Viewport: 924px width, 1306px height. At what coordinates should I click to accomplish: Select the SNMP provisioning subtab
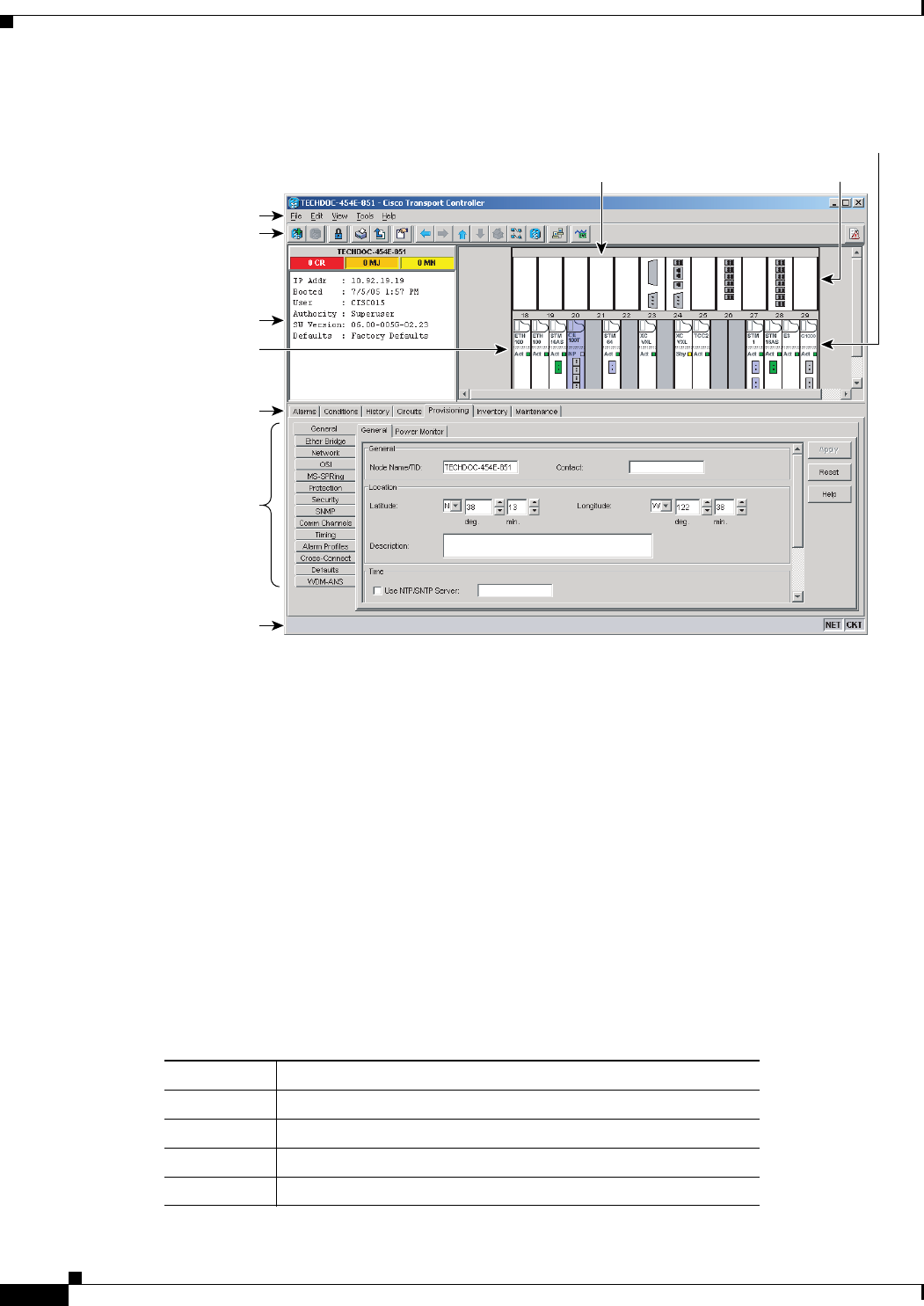(x=325, y=511)
